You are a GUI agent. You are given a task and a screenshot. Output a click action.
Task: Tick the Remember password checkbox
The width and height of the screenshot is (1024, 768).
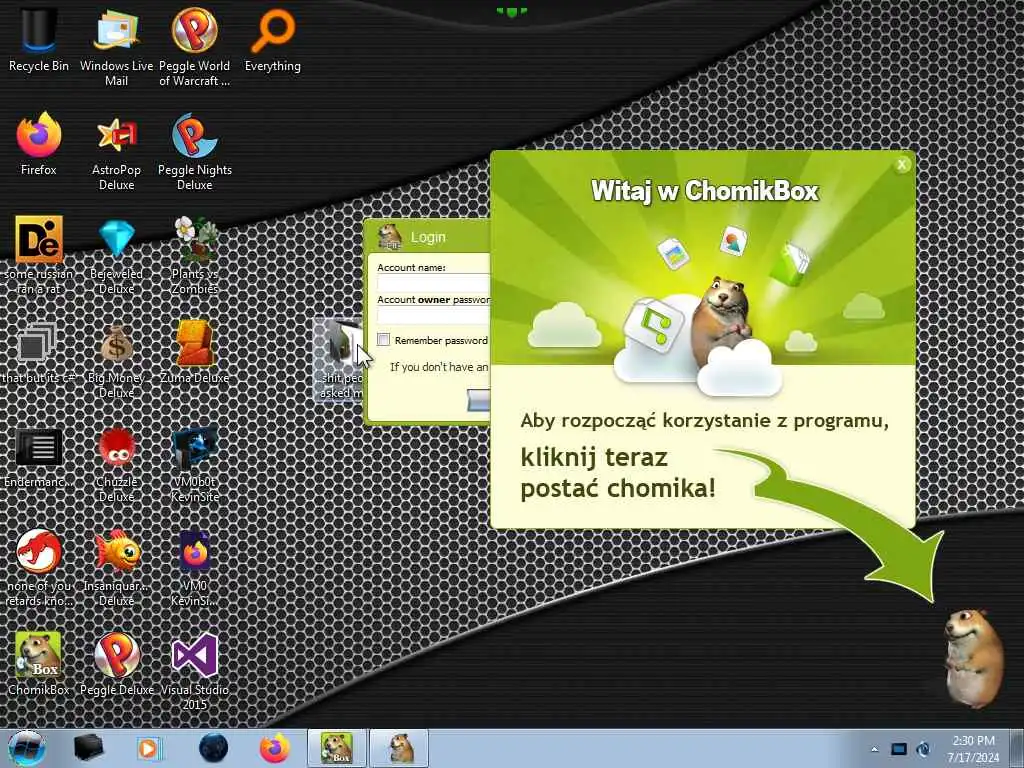(x=383, y=340)
